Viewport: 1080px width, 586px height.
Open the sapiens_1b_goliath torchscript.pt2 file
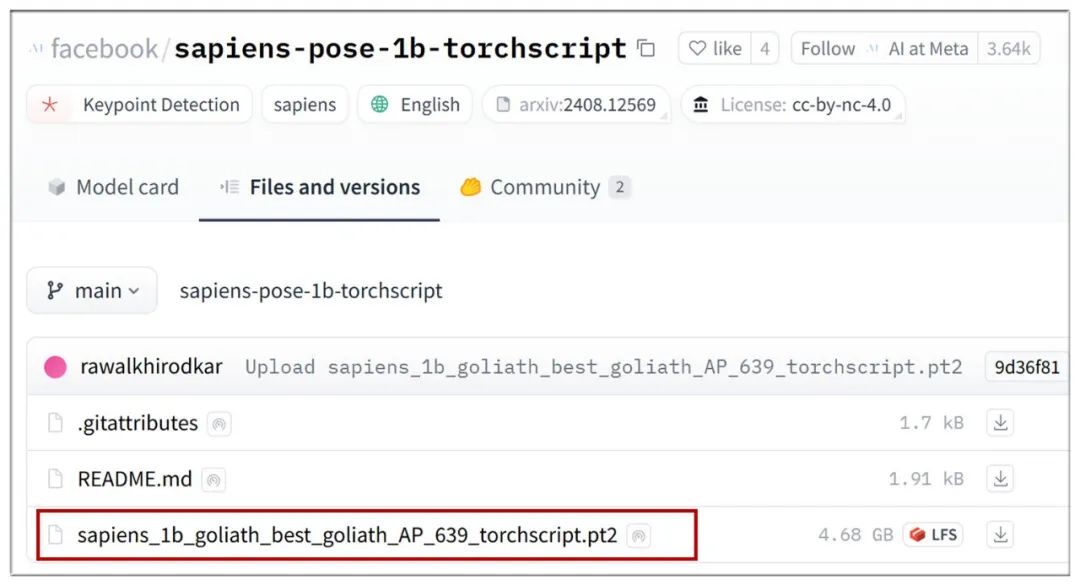(x=347, y=535)
